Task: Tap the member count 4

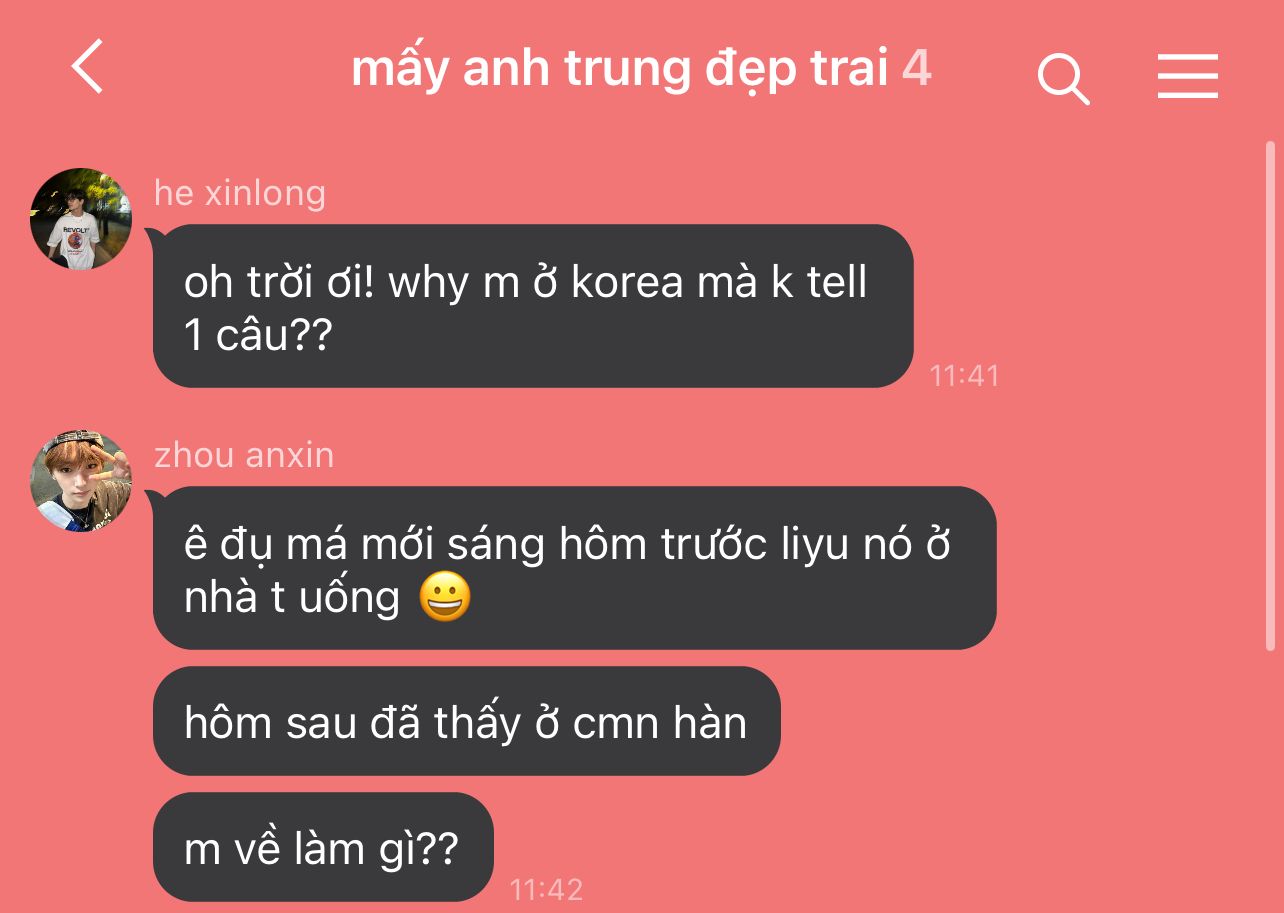Action: click(917, 68)
